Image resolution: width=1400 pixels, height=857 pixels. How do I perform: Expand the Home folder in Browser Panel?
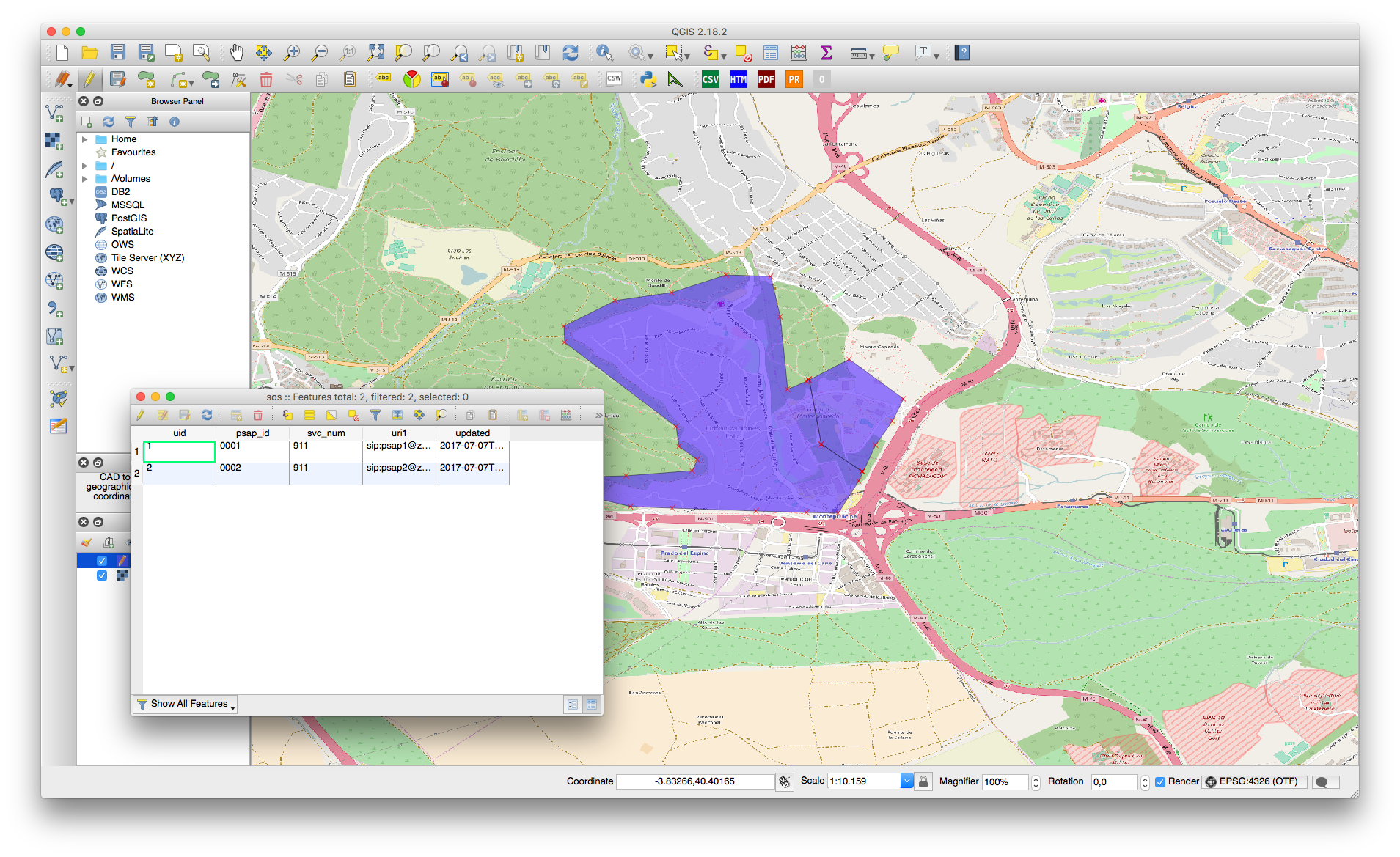85,139
